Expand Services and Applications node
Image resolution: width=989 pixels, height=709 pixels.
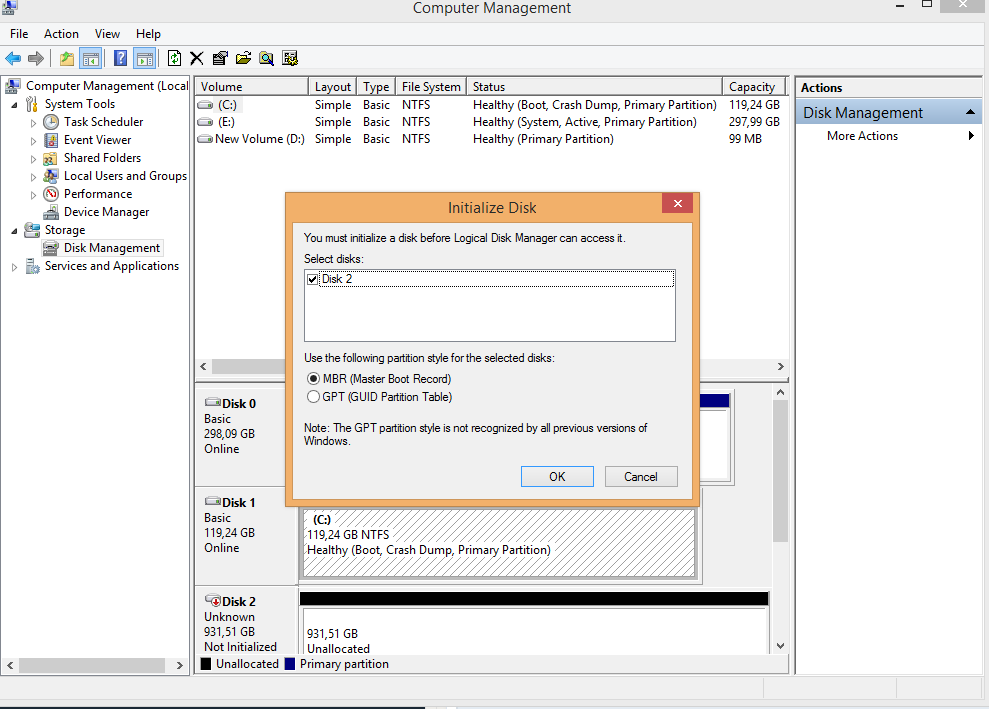click(15, 267)
